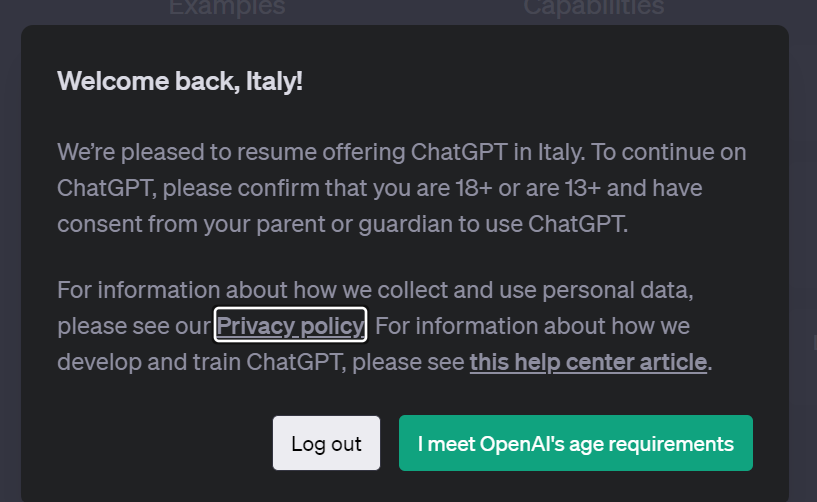
Task: Click the Capabilities heading behind the dialog
Action: pos(593,8)
